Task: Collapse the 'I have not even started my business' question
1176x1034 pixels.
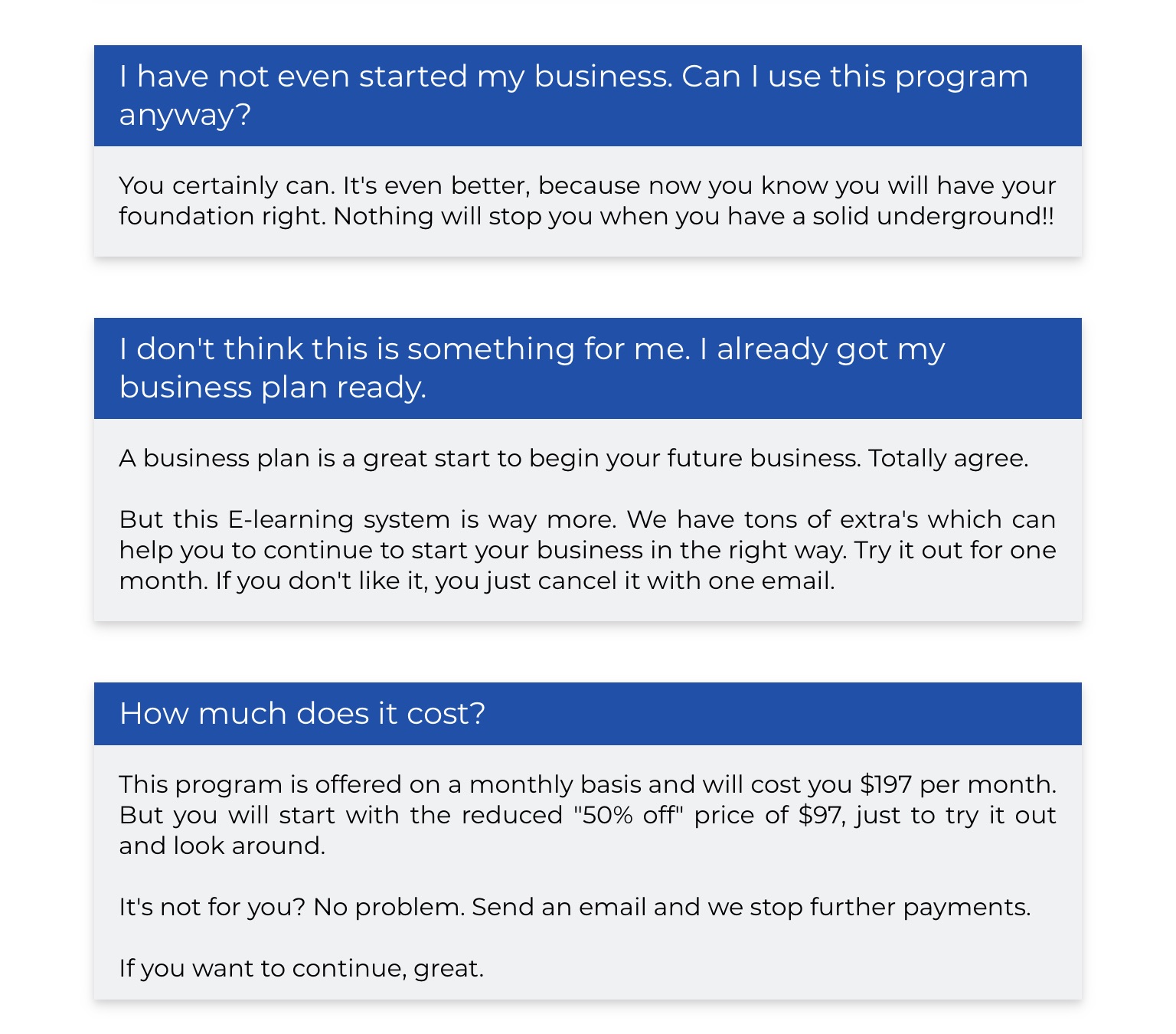Action: tap(588, 96)
